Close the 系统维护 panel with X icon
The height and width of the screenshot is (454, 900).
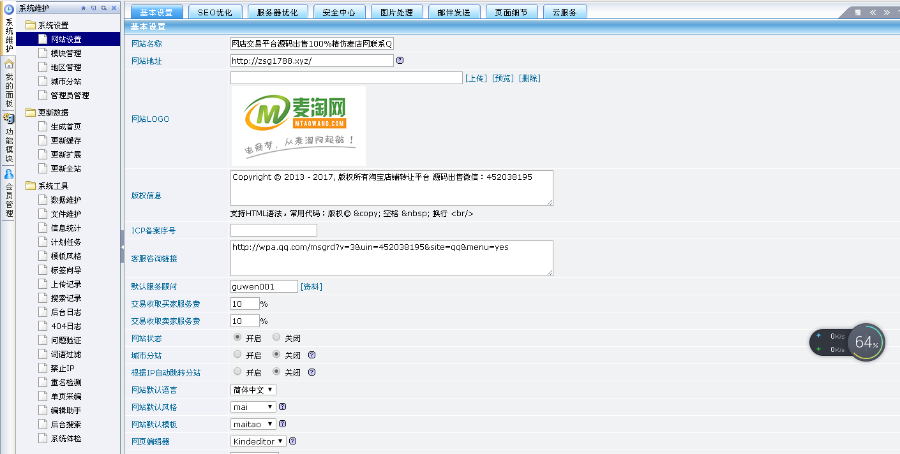(114, 8)
